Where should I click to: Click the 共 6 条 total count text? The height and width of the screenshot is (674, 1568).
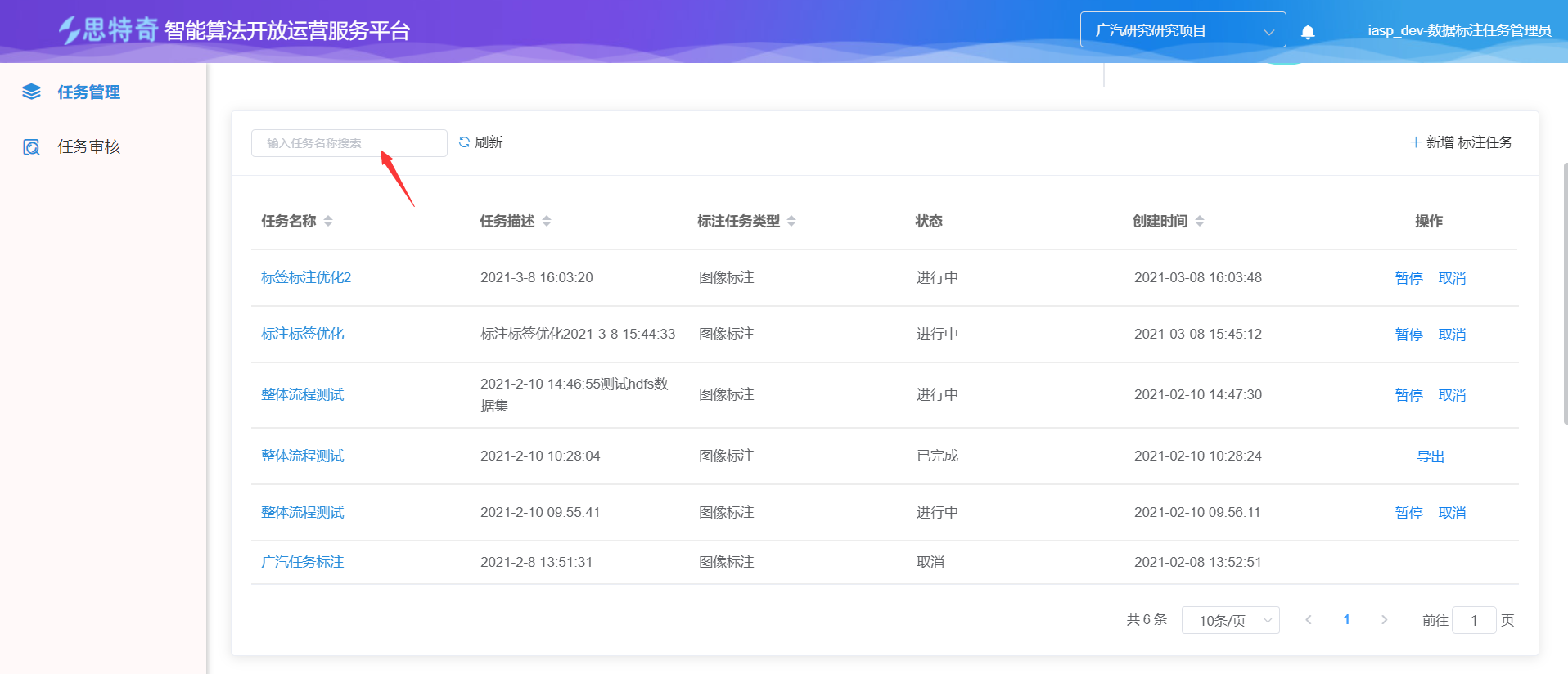(1147, 619)
